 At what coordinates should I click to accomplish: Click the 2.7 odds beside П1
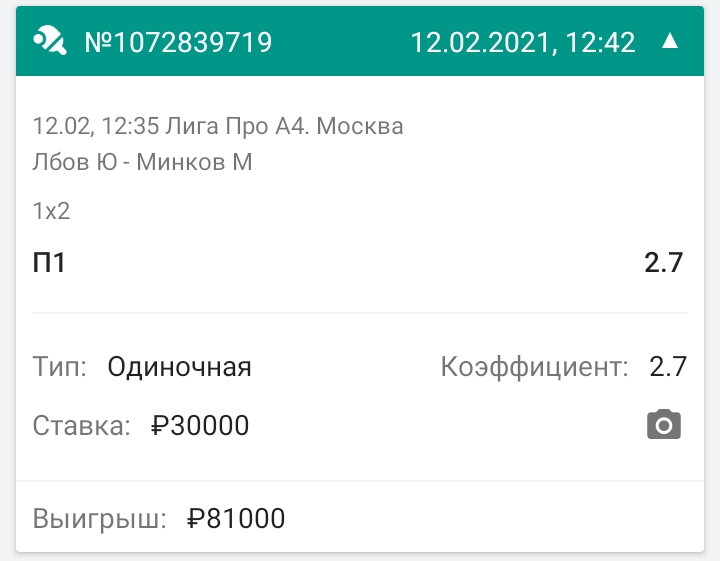coord(664,263)
